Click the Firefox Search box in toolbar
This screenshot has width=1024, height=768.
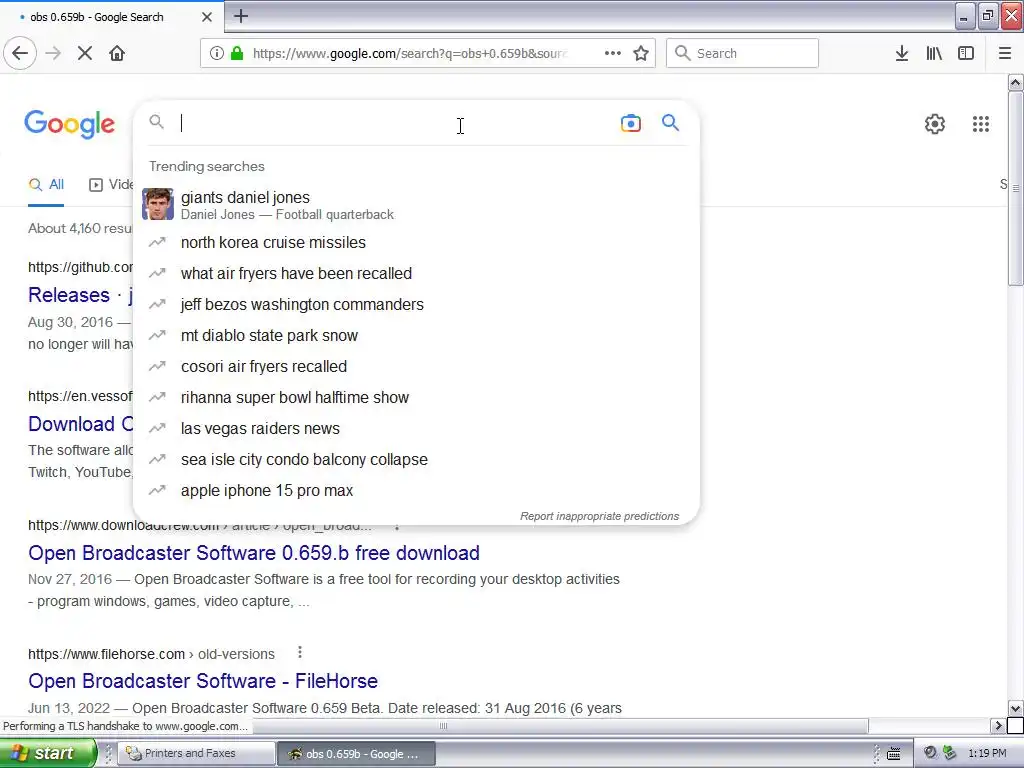coord(743,53)
